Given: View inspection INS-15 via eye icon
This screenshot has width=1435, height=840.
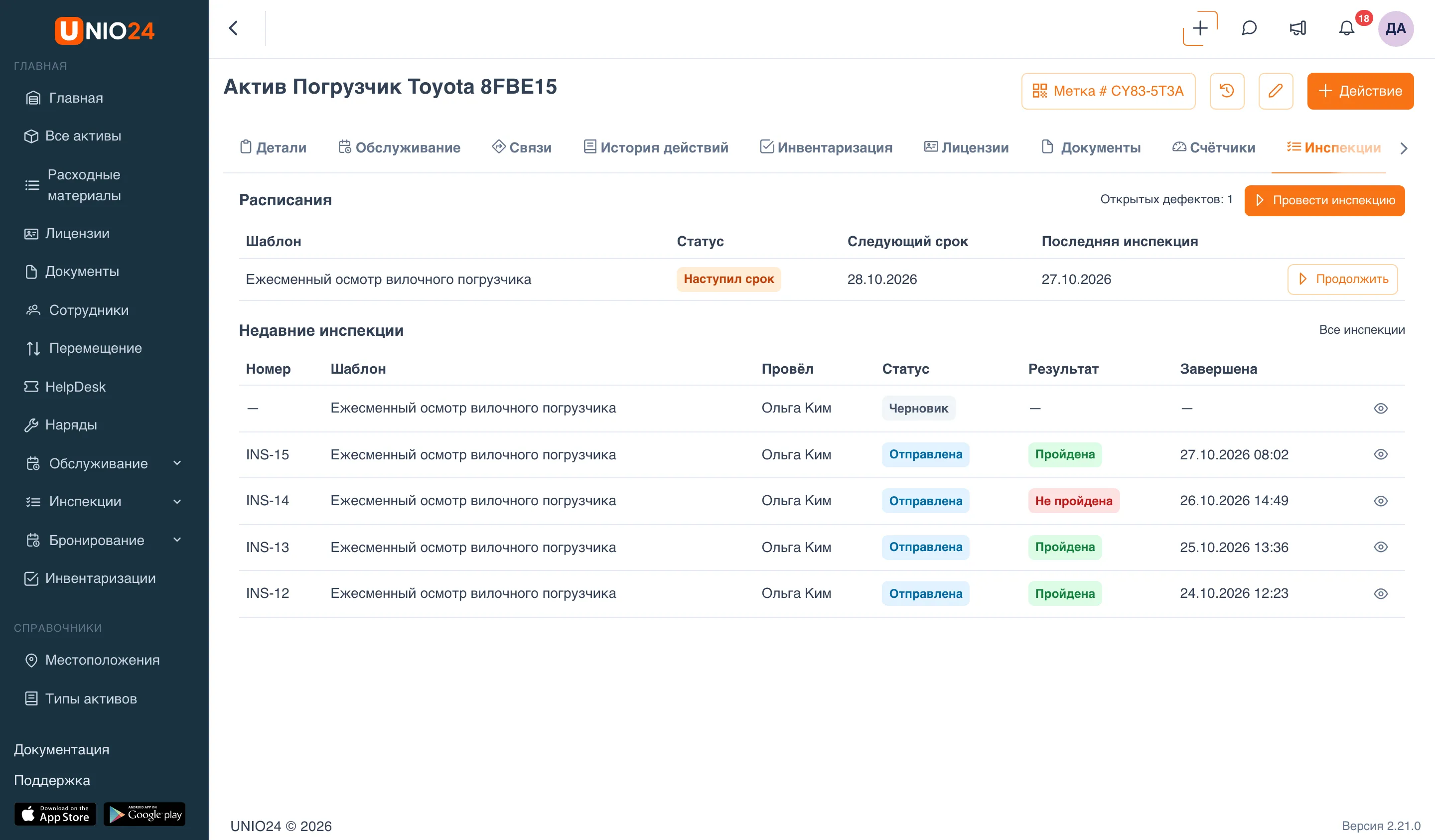Looking at the screenshot, I should tap(1380, 454).
